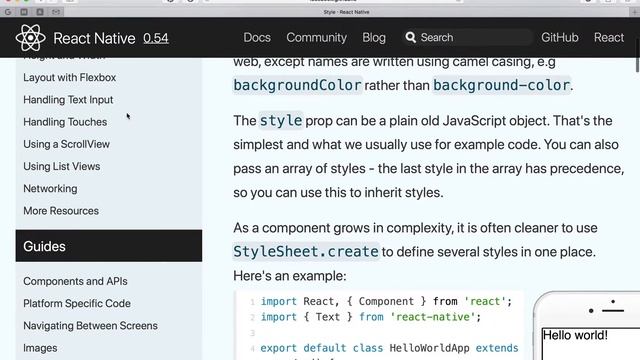Open the third pinned tab icon
Viewport: 640px width, 360px height.
click(40, 12)
